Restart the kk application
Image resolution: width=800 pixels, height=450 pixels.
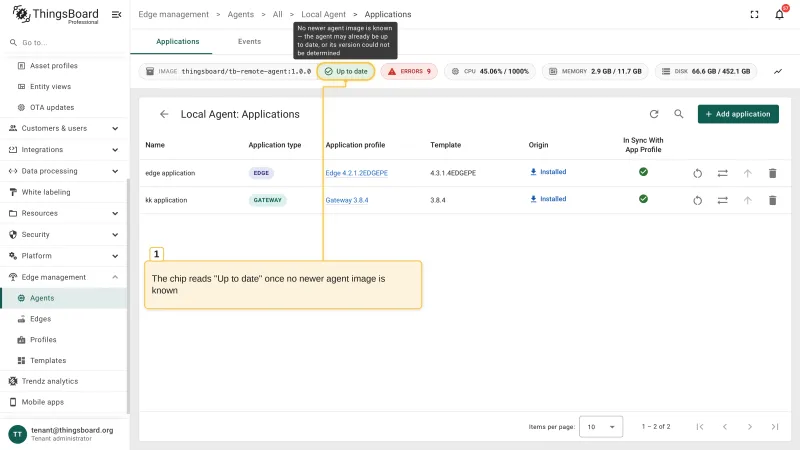[697, 201]
